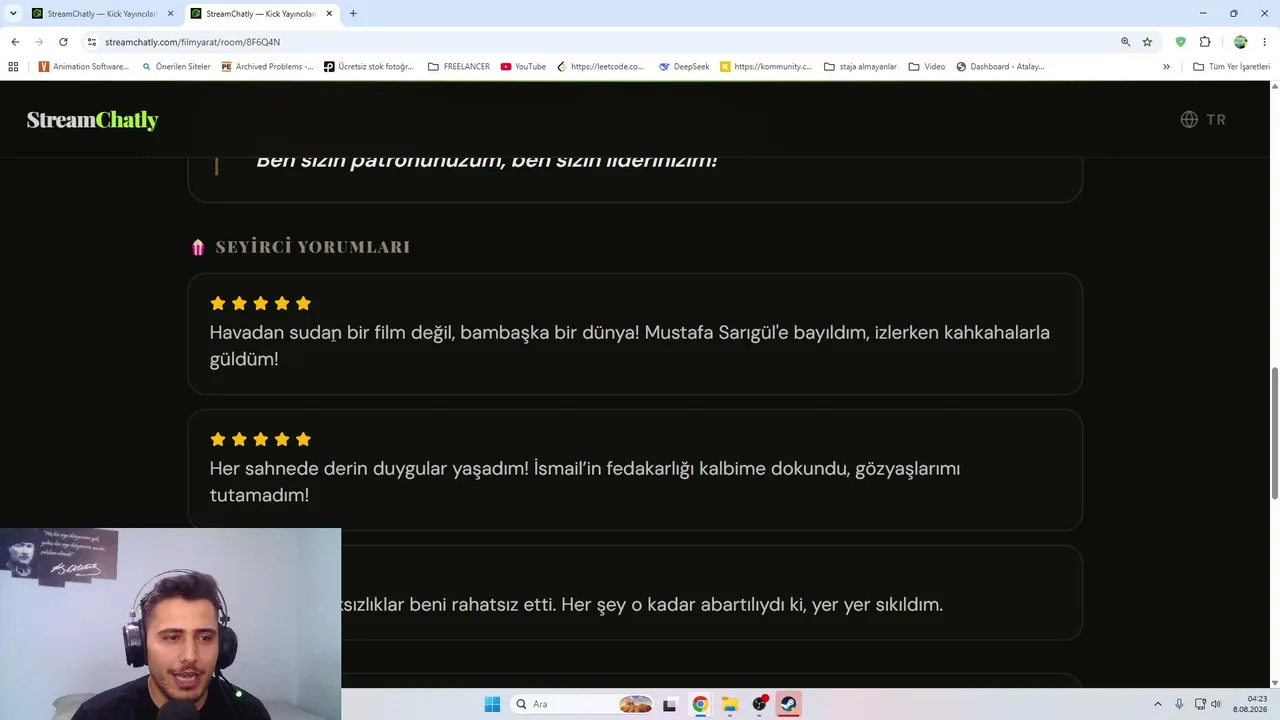Open the Chrome profile avatar
The width and height of the screenshot is (1280, 720).
coord(1240,42)
